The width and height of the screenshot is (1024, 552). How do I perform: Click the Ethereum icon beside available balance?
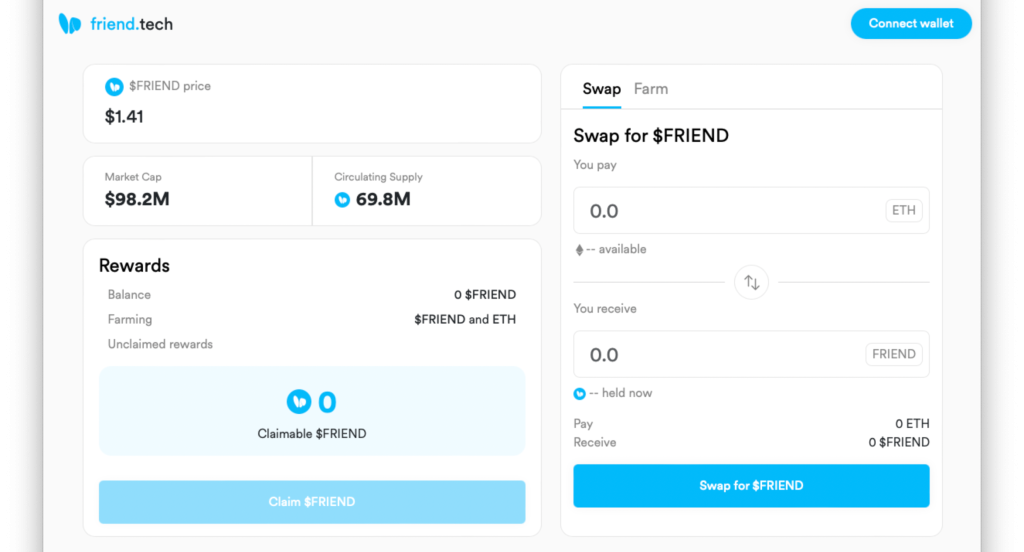[x=579, y=250]
